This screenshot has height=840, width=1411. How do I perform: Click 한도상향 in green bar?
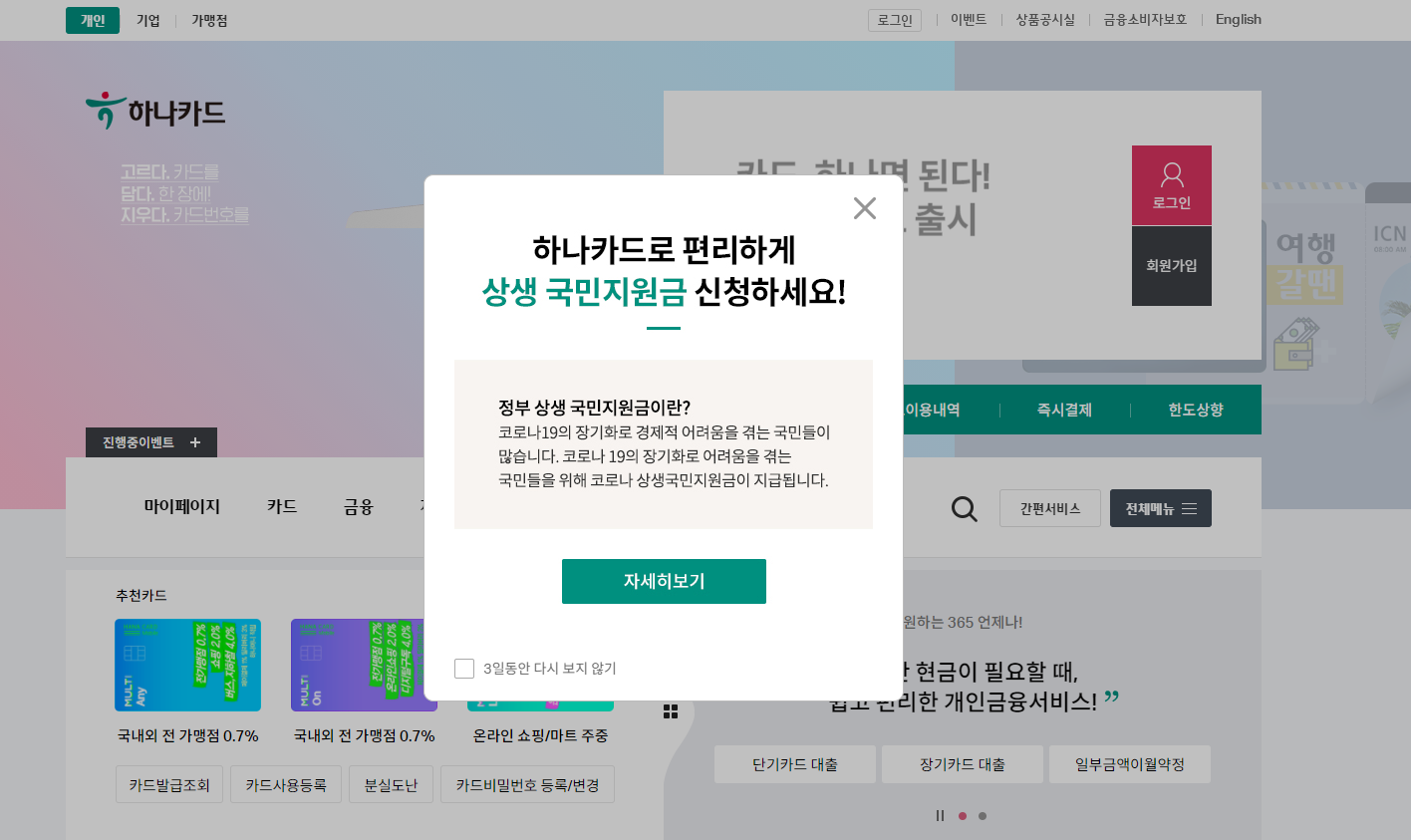[1196, 410]
